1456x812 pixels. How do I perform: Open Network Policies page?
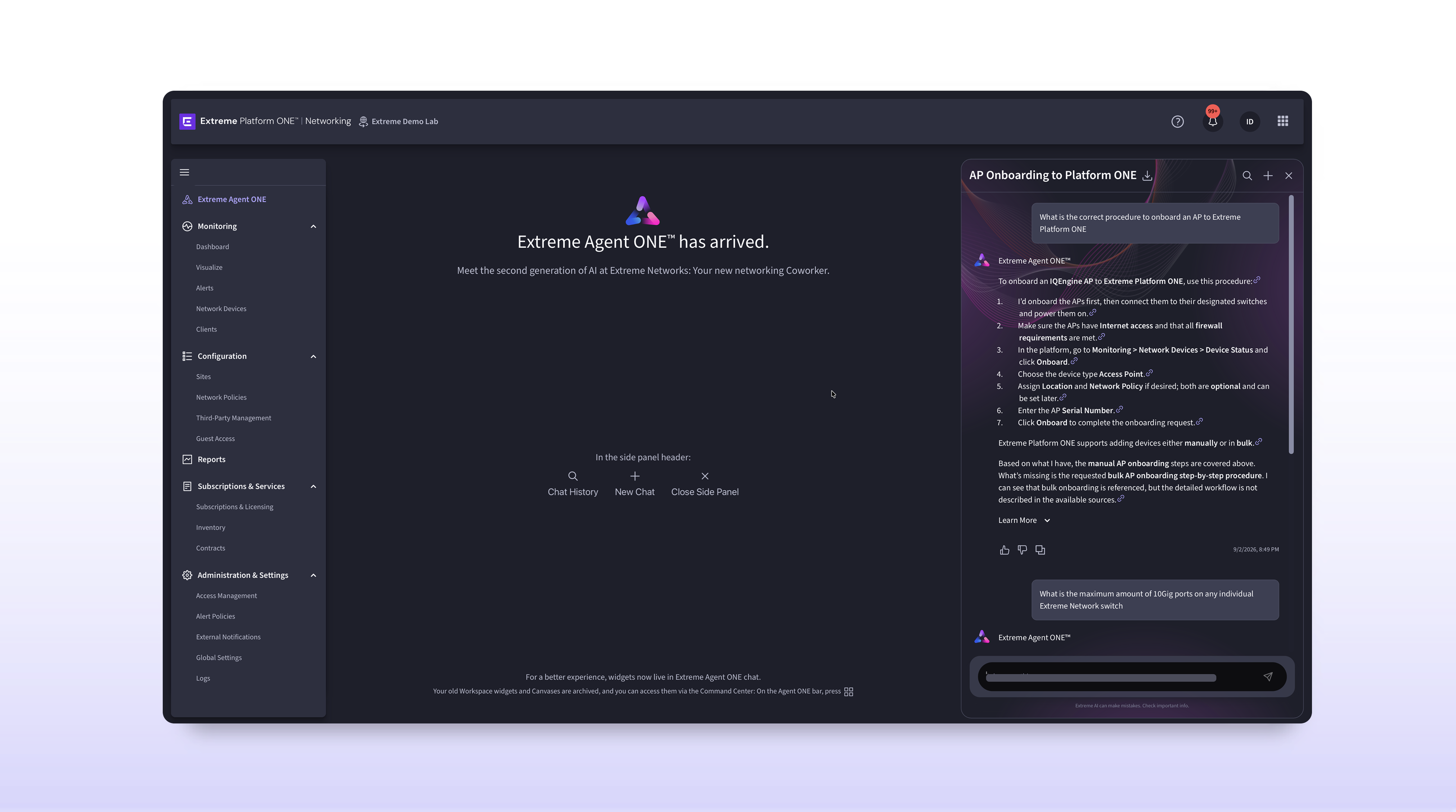221,397
